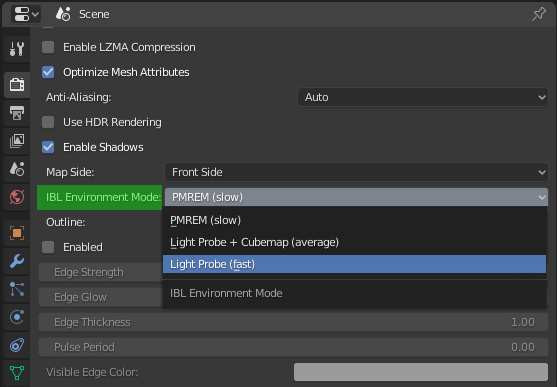Click the Outline section label
557x387 pixels.
coord(66,222)
